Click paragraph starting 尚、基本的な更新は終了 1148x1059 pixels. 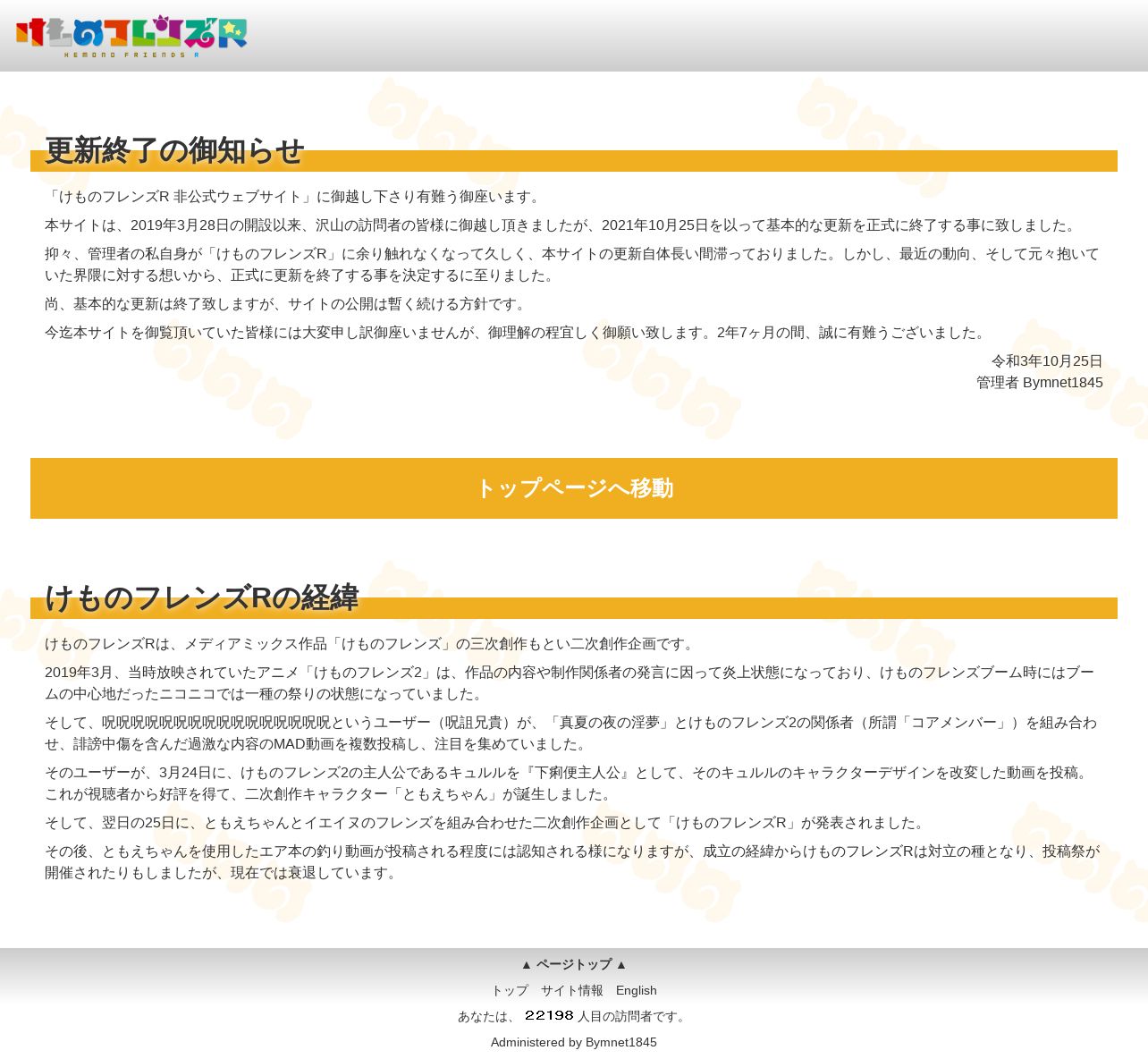(288, 304)
